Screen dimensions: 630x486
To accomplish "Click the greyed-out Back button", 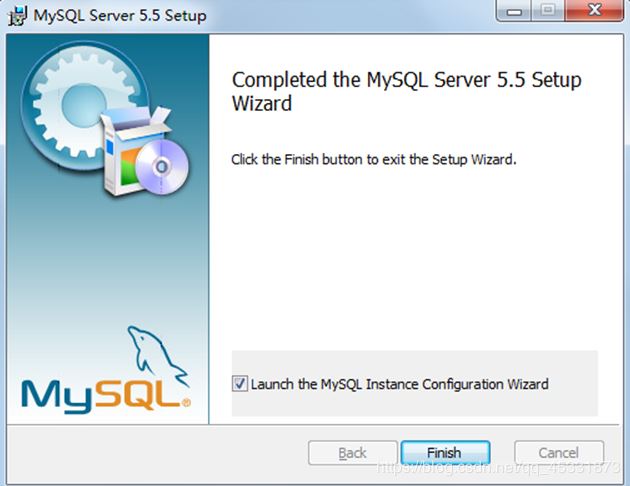I will coord(352,453).
